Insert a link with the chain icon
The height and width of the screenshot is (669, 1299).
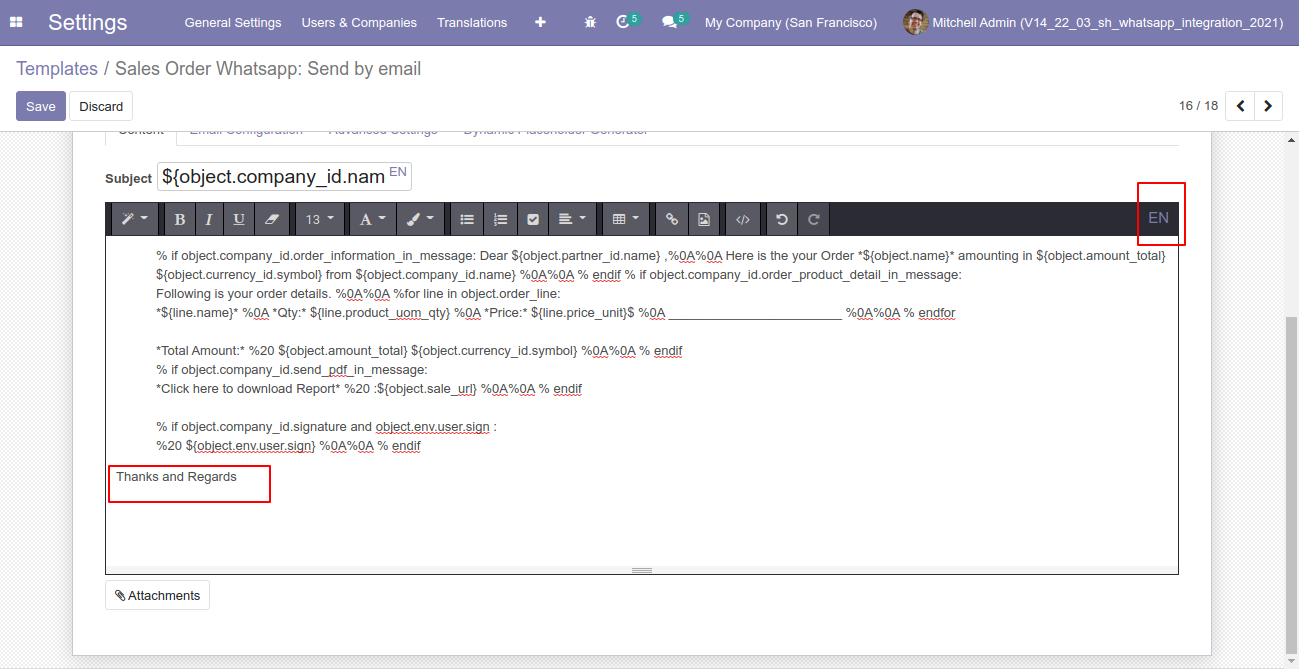(672, 219)
